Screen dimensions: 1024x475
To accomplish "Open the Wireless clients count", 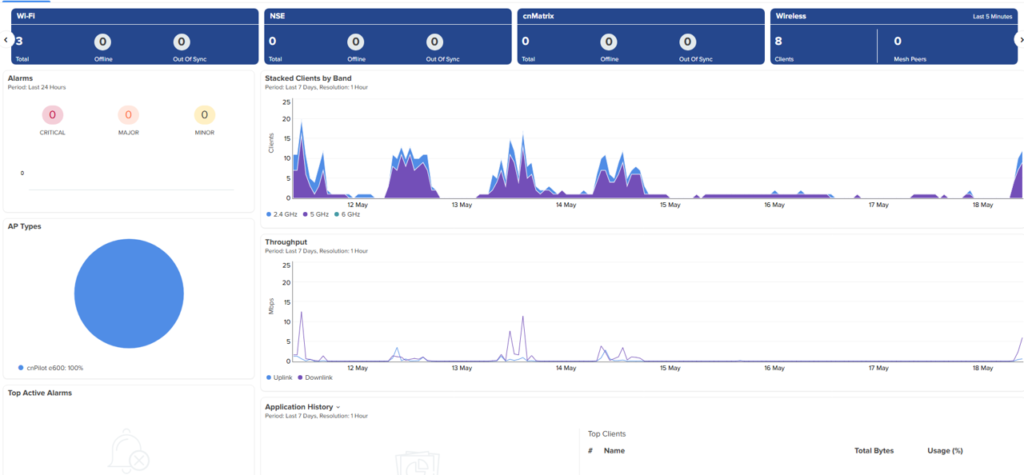I will [778, 42].
